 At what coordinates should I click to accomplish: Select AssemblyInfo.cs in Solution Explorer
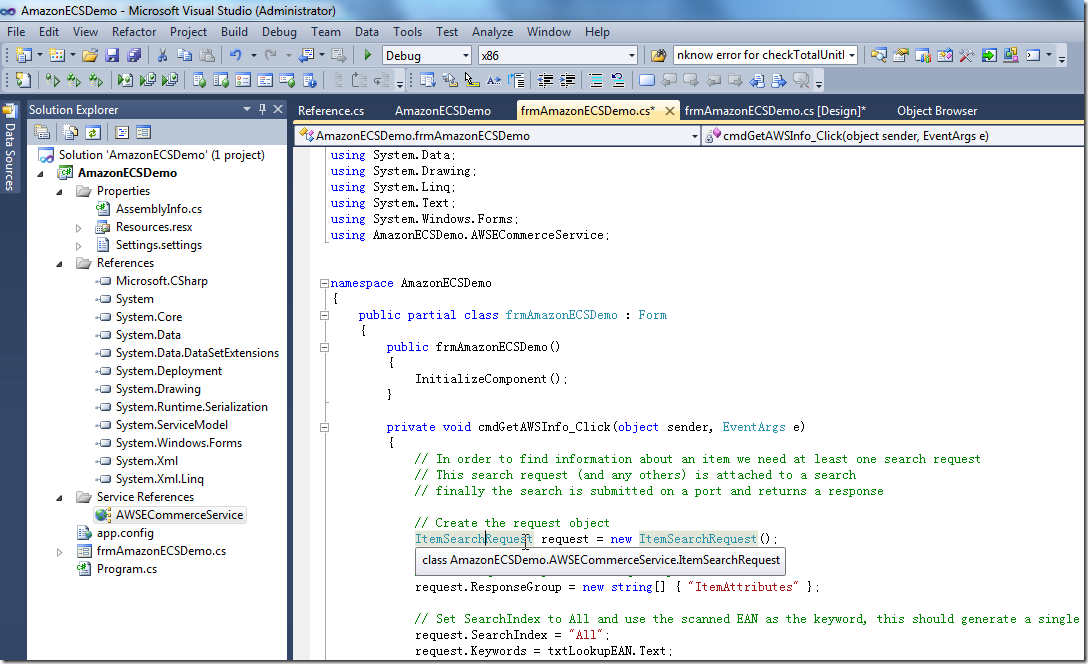tap(158, 209)
